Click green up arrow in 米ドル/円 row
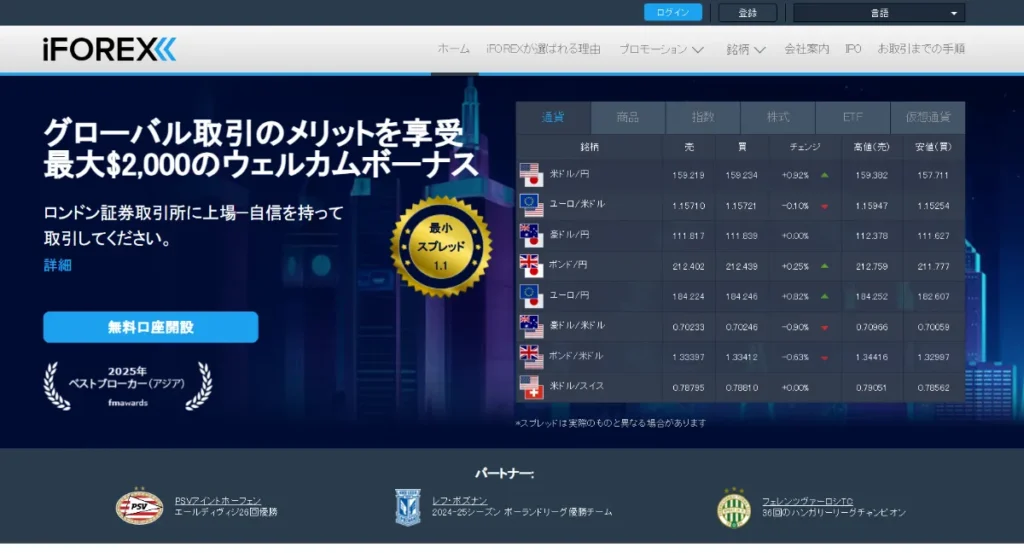This screenshot has height=553, width=1024. click(825, 175)
